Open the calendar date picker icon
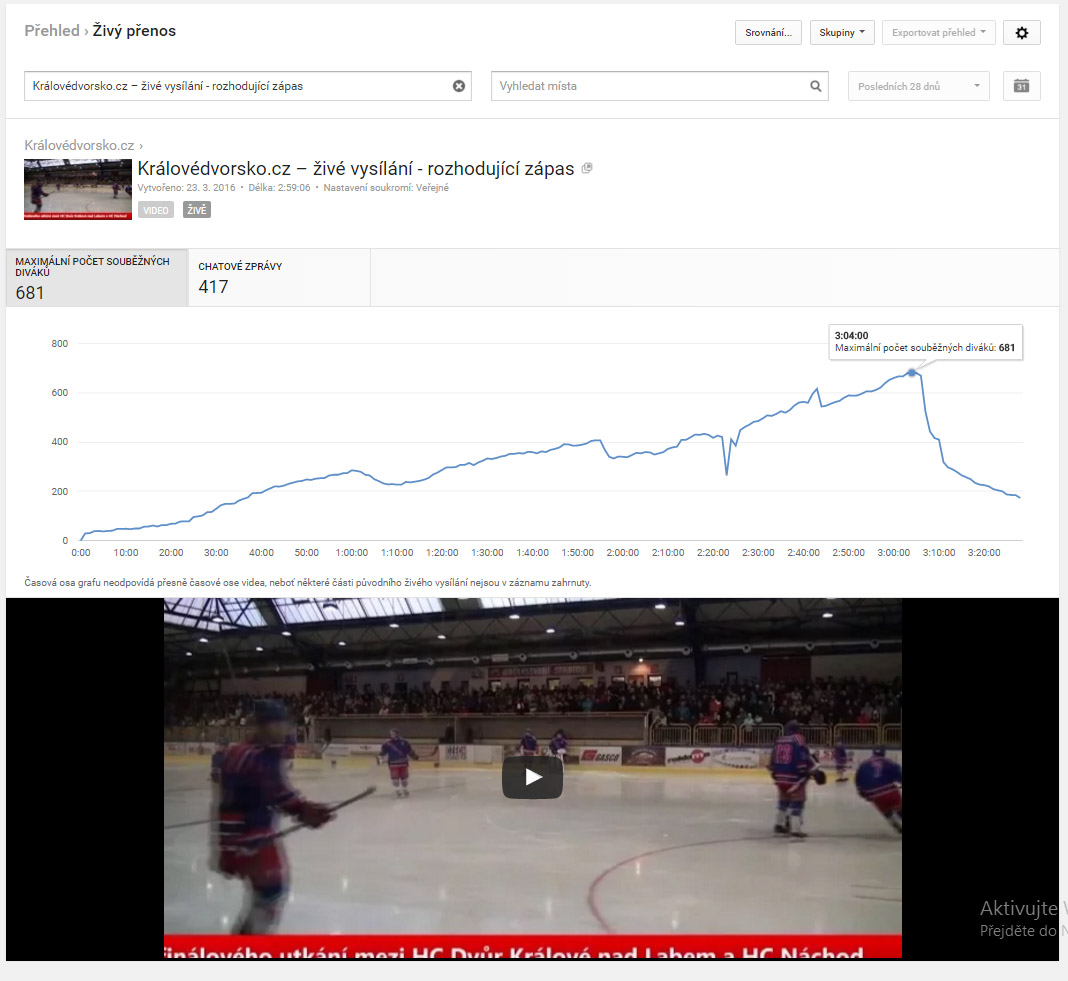The height and width of the screenshot is (981, 1068). 1021,86
